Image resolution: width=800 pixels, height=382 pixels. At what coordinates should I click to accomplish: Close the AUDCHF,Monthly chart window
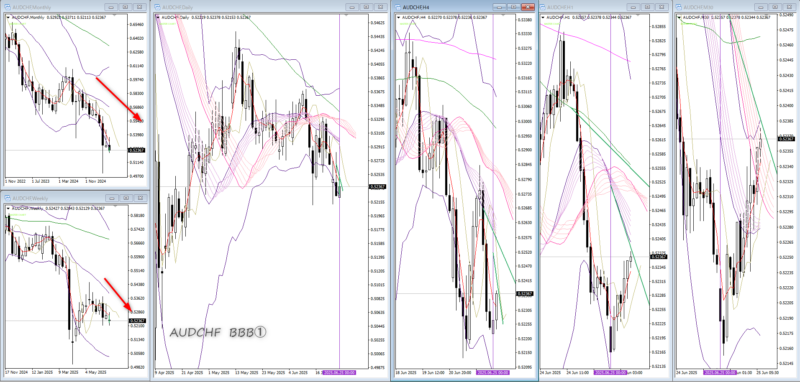click(139, 7)
